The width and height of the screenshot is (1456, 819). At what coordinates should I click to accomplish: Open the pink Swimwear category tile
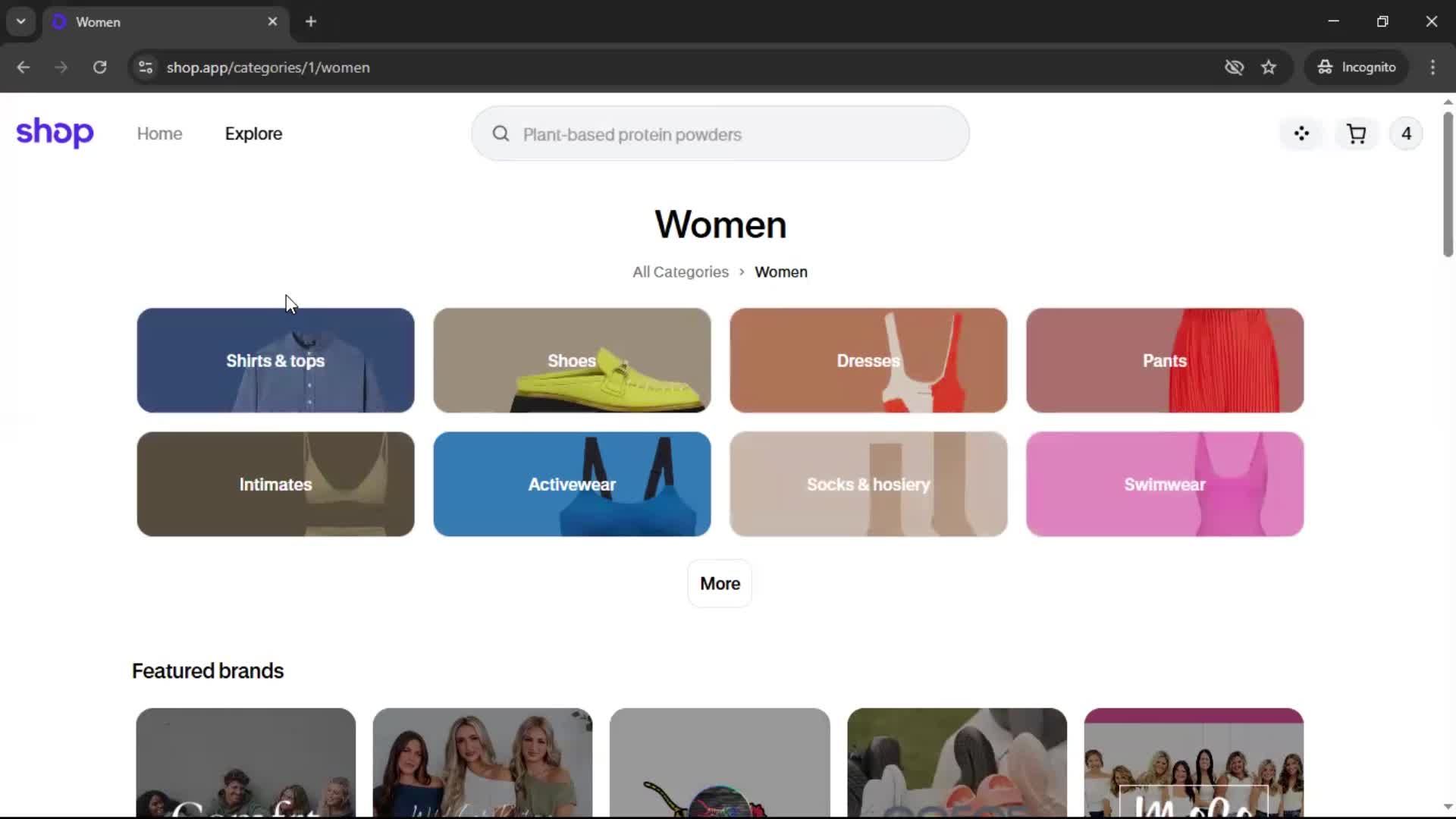pyautogui.click(x=1164, y=484)
